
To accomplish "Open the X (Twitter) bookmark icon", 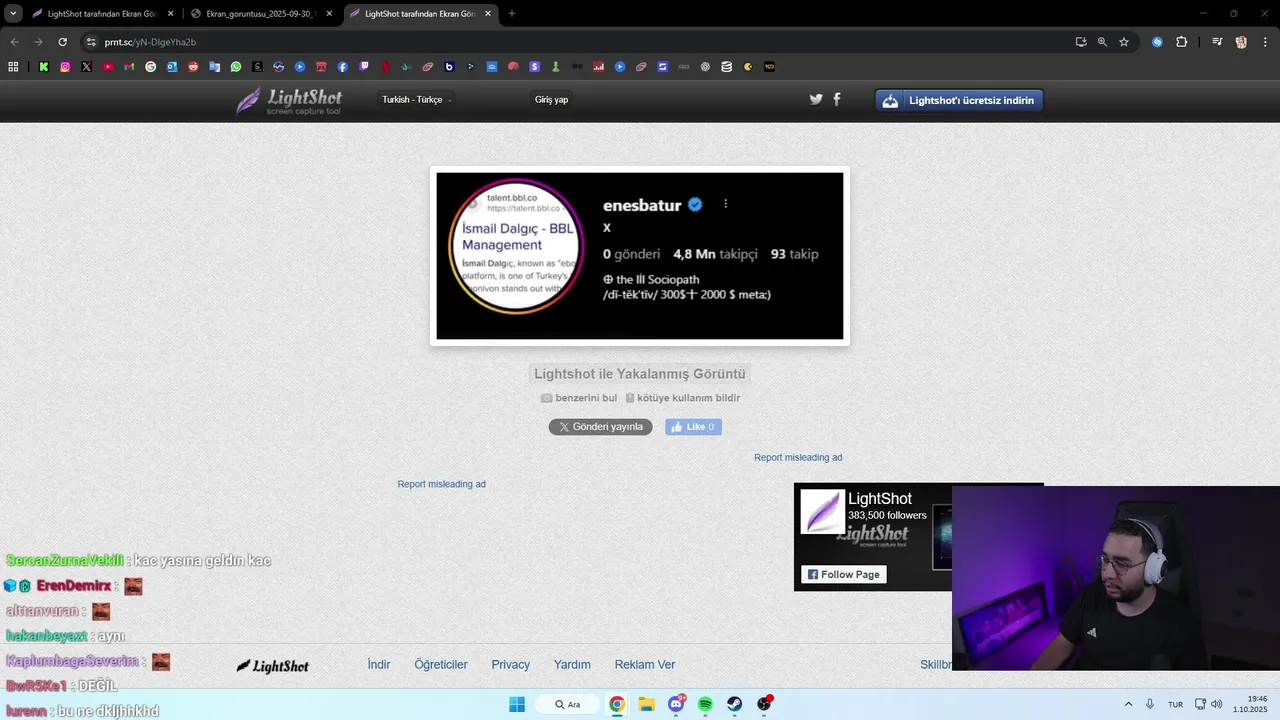I will pyautogui.click(x=86, y=67).
